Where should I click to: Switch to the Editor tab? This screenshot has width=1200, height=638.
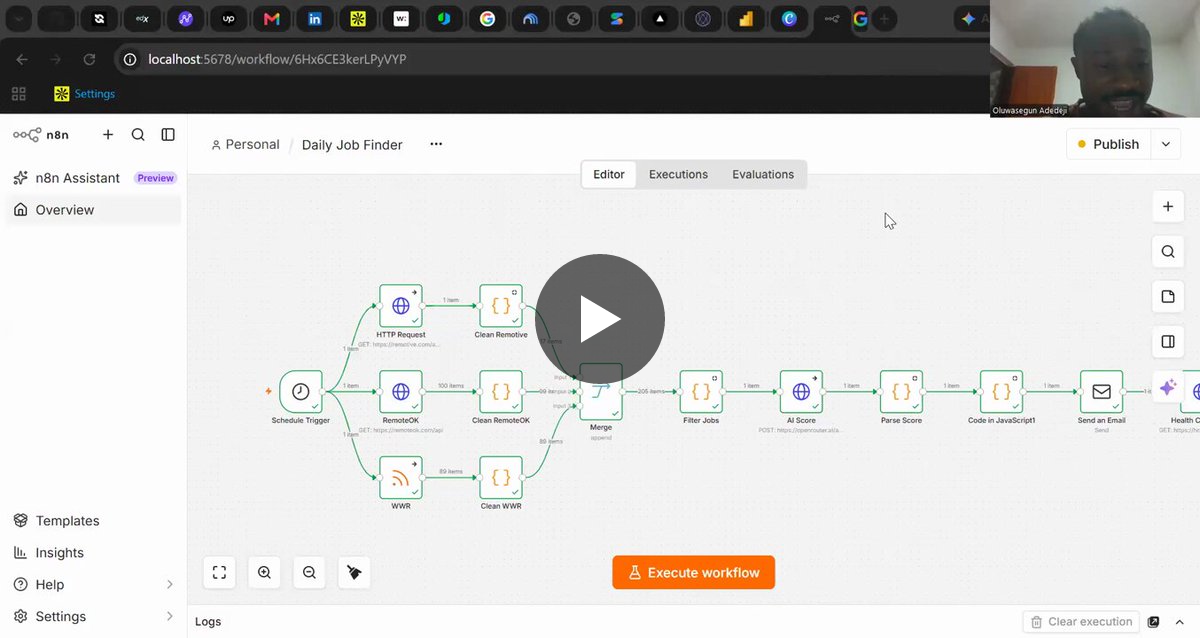[x=609, y=174]
